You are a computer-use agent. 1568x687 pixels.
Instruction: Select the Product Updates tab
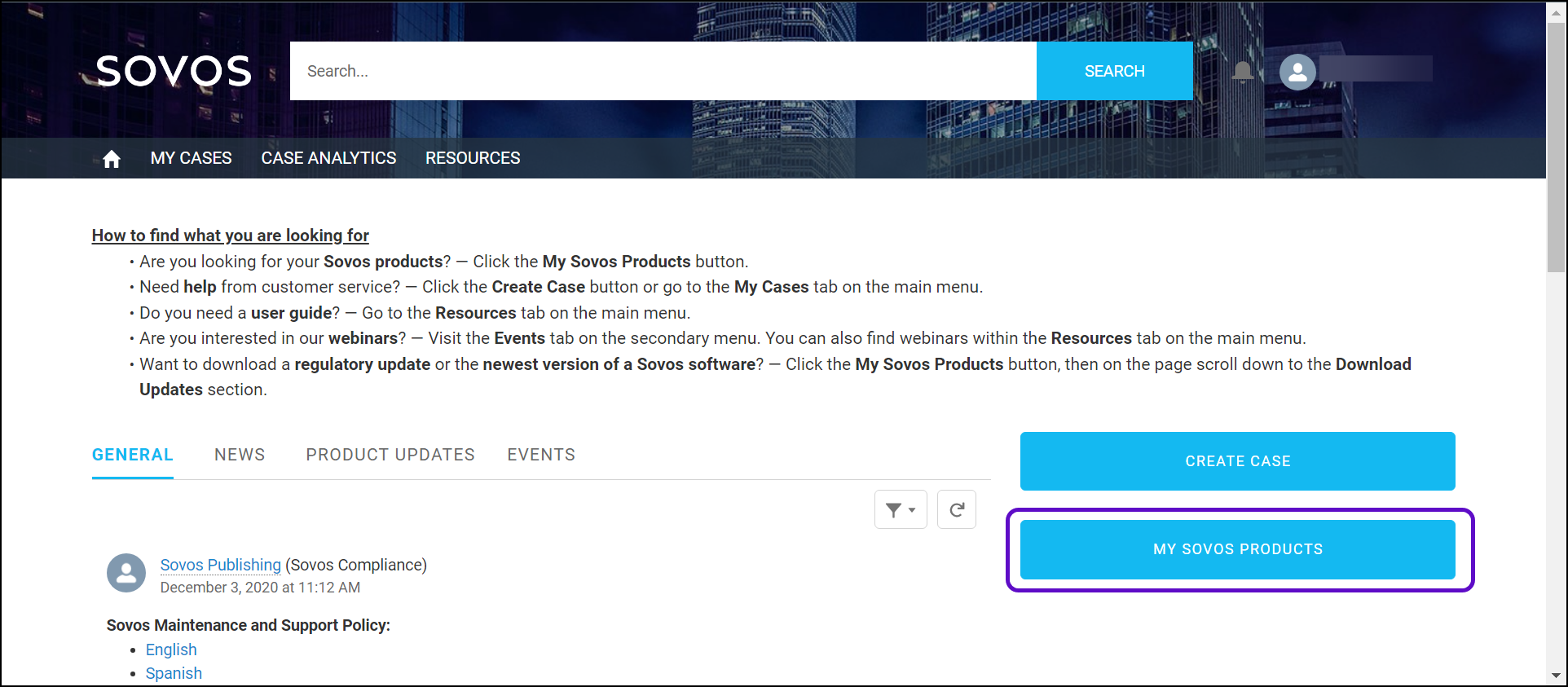[390, 455]
